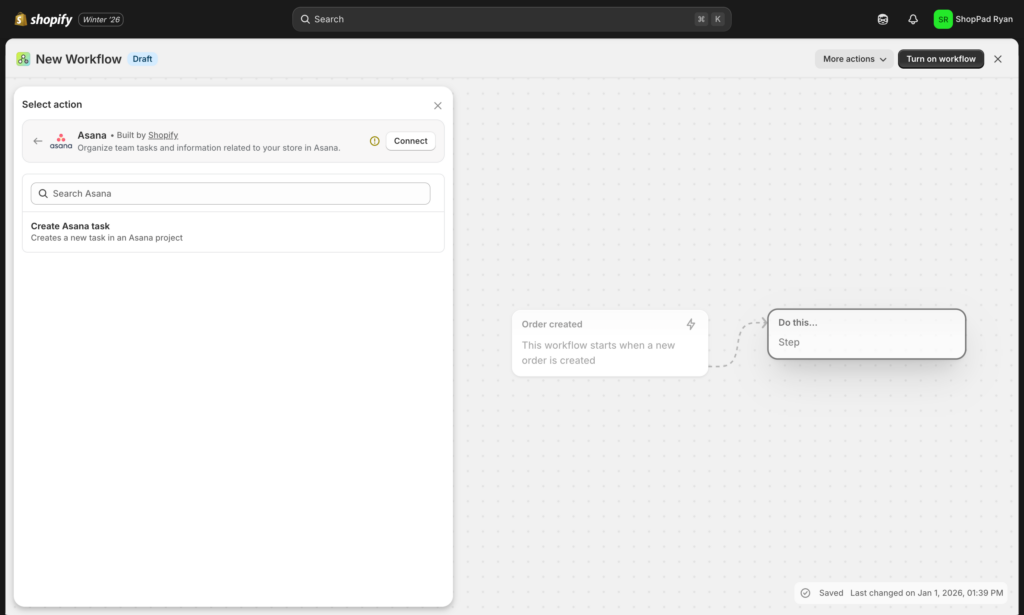Click the Flow workflow icon beside New Workflow
The width and height of the screenshot is (1024, 615).
tap(22, 59)
